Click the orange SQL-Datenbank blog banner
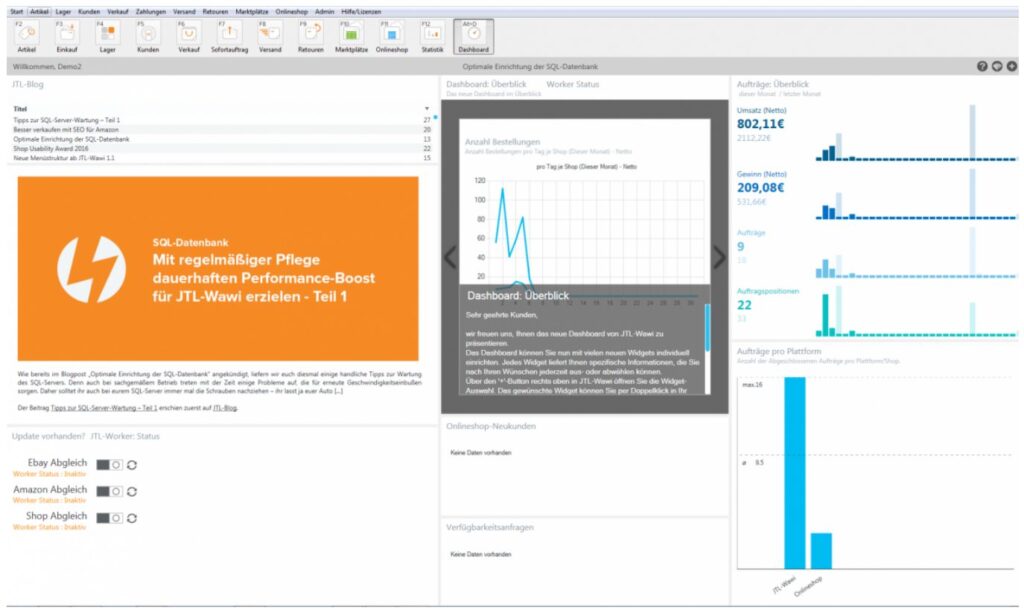 pyautogui.click(x=218, y=269)
